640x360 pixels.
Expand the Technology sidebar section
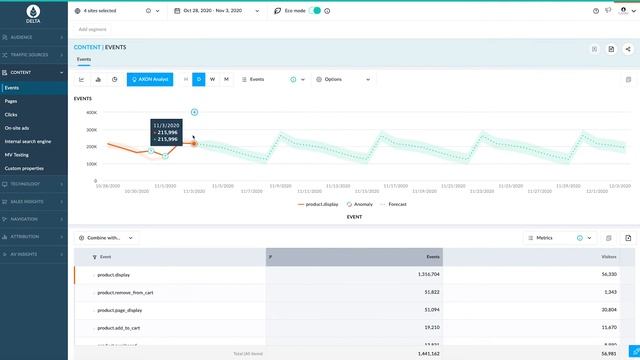click(x=34, y=184)
